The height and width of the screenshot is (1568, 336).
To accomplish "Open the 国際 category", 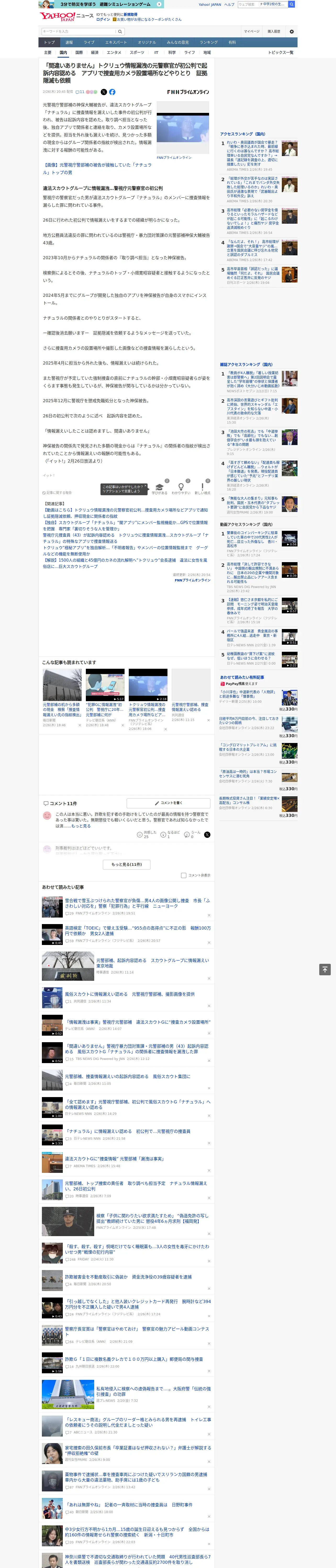I will (x=79, y=52).
